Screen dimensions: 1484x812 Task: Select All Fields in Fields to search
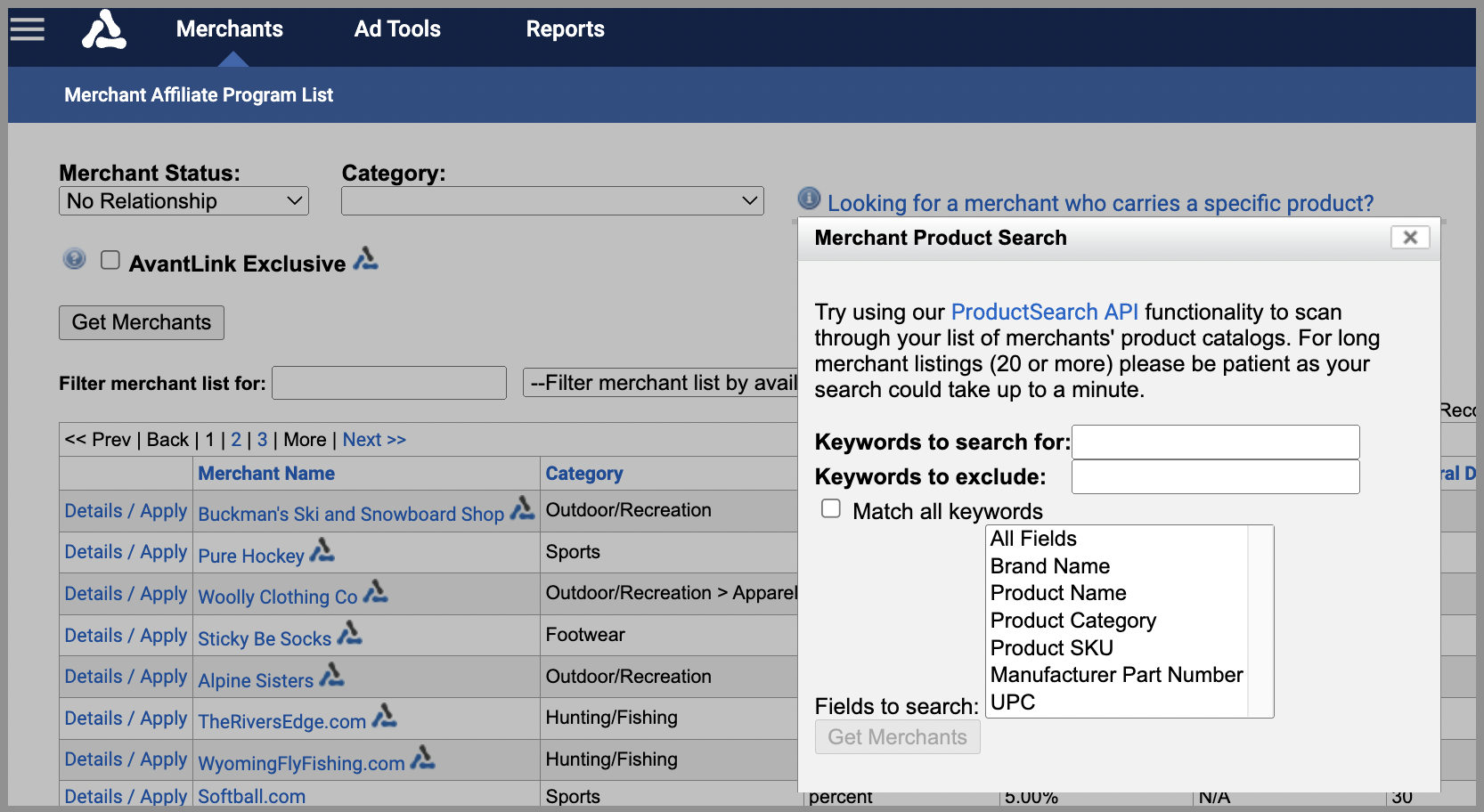coord(1118,539)
